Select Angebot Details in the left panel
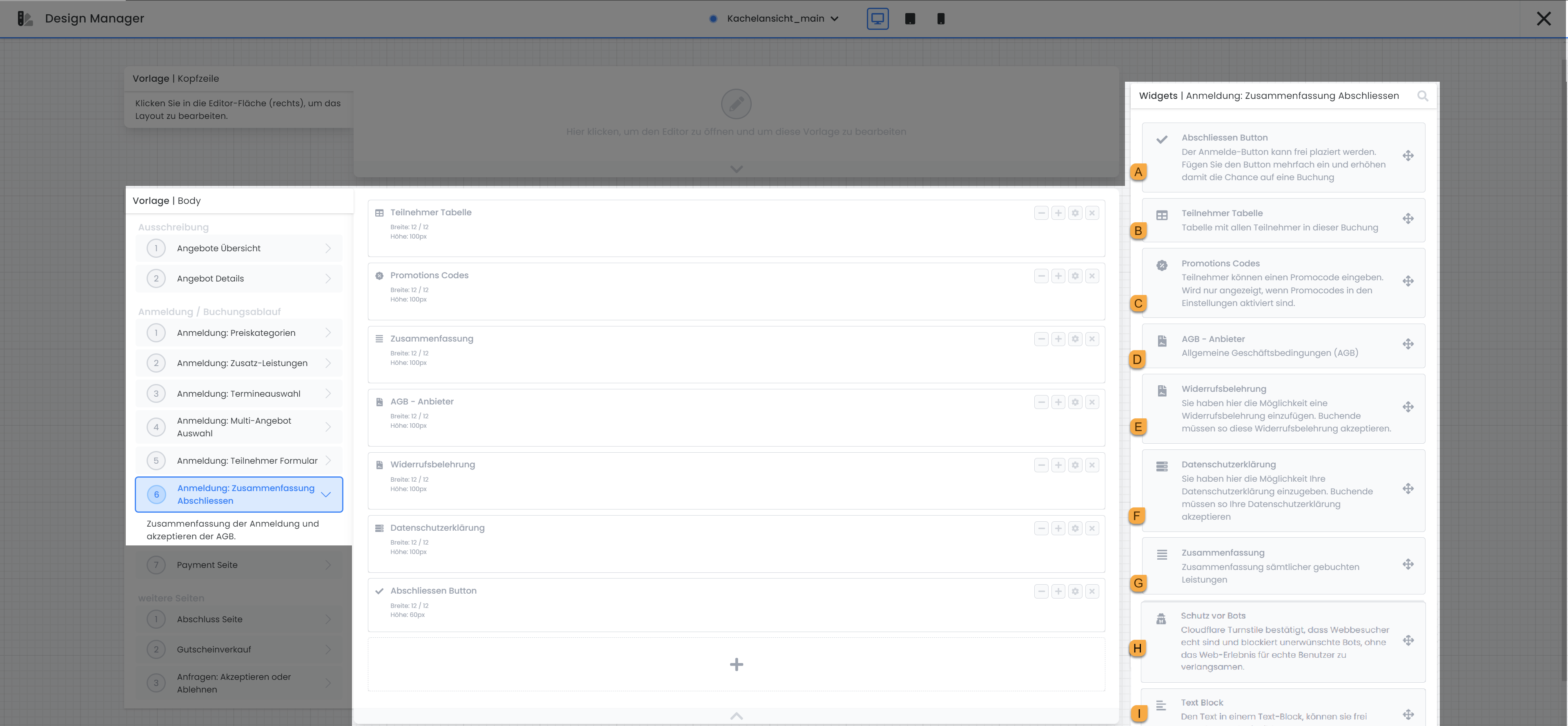 click(238, 278)
